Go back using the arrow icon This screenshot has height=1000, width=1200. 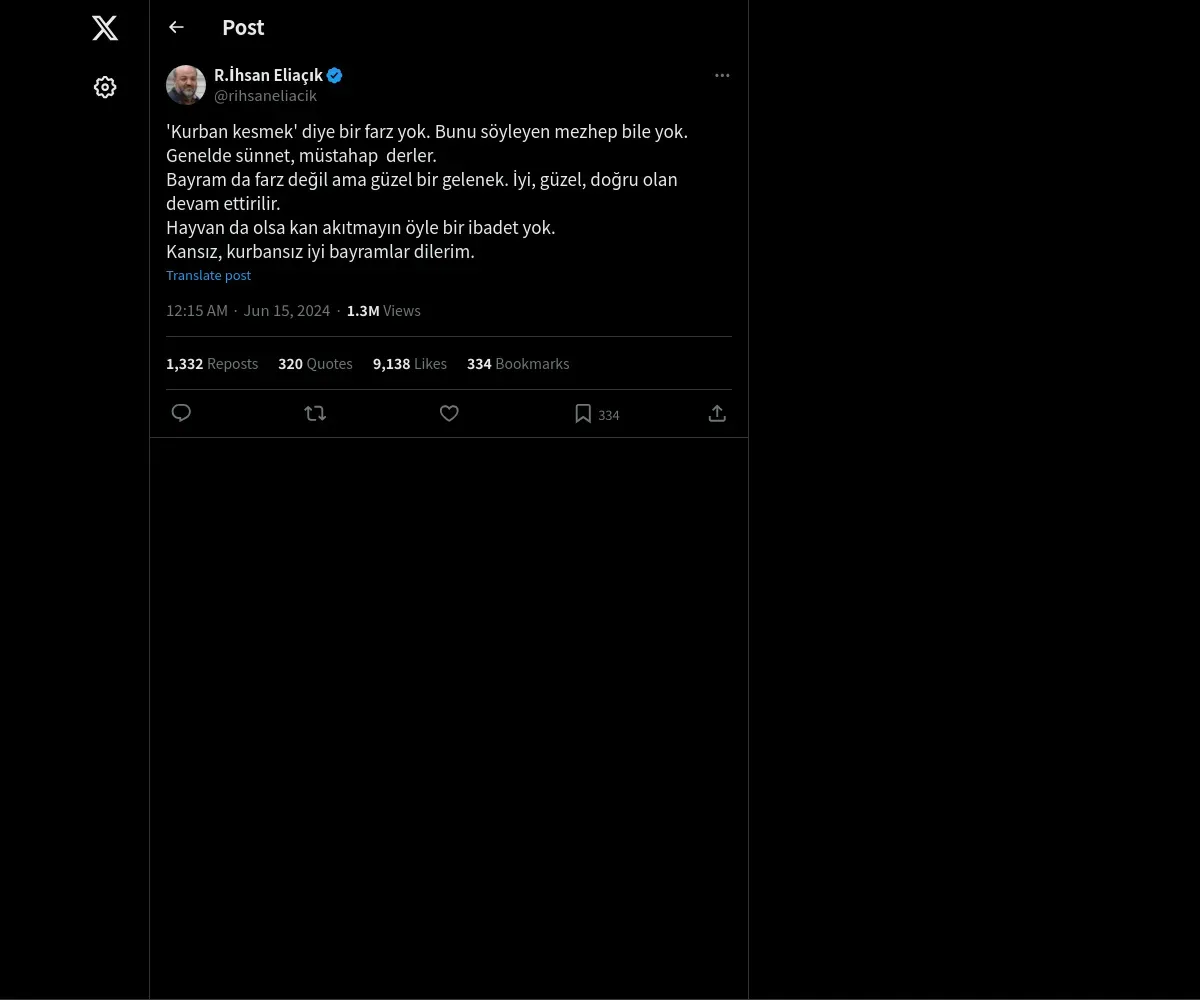tap(177, 28)
